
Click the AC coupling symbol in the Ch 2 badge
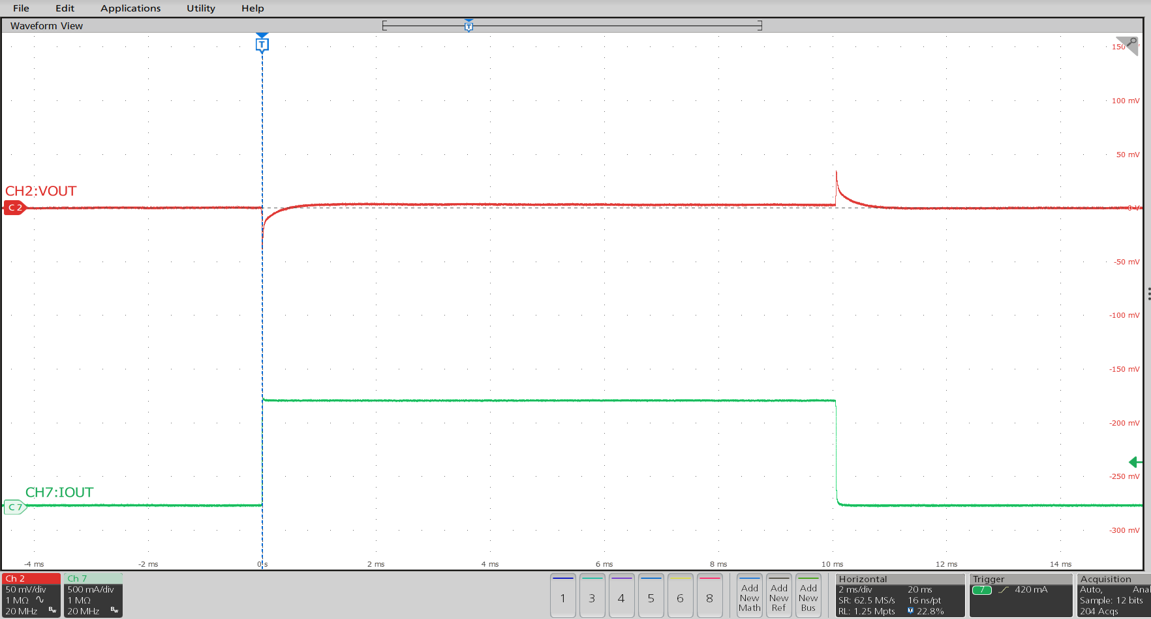click(x=40, y=600)
